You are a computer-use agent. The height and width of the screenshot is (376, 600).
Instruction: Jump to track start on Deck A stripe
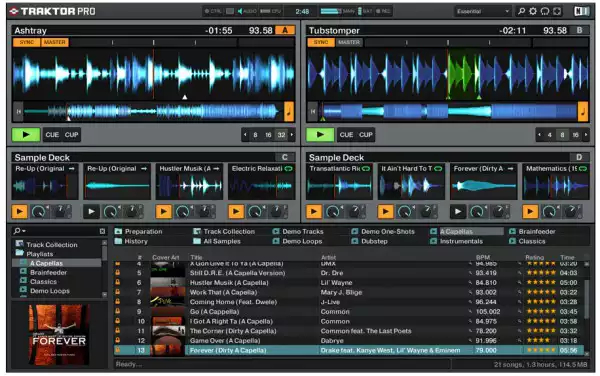[18, 111]
